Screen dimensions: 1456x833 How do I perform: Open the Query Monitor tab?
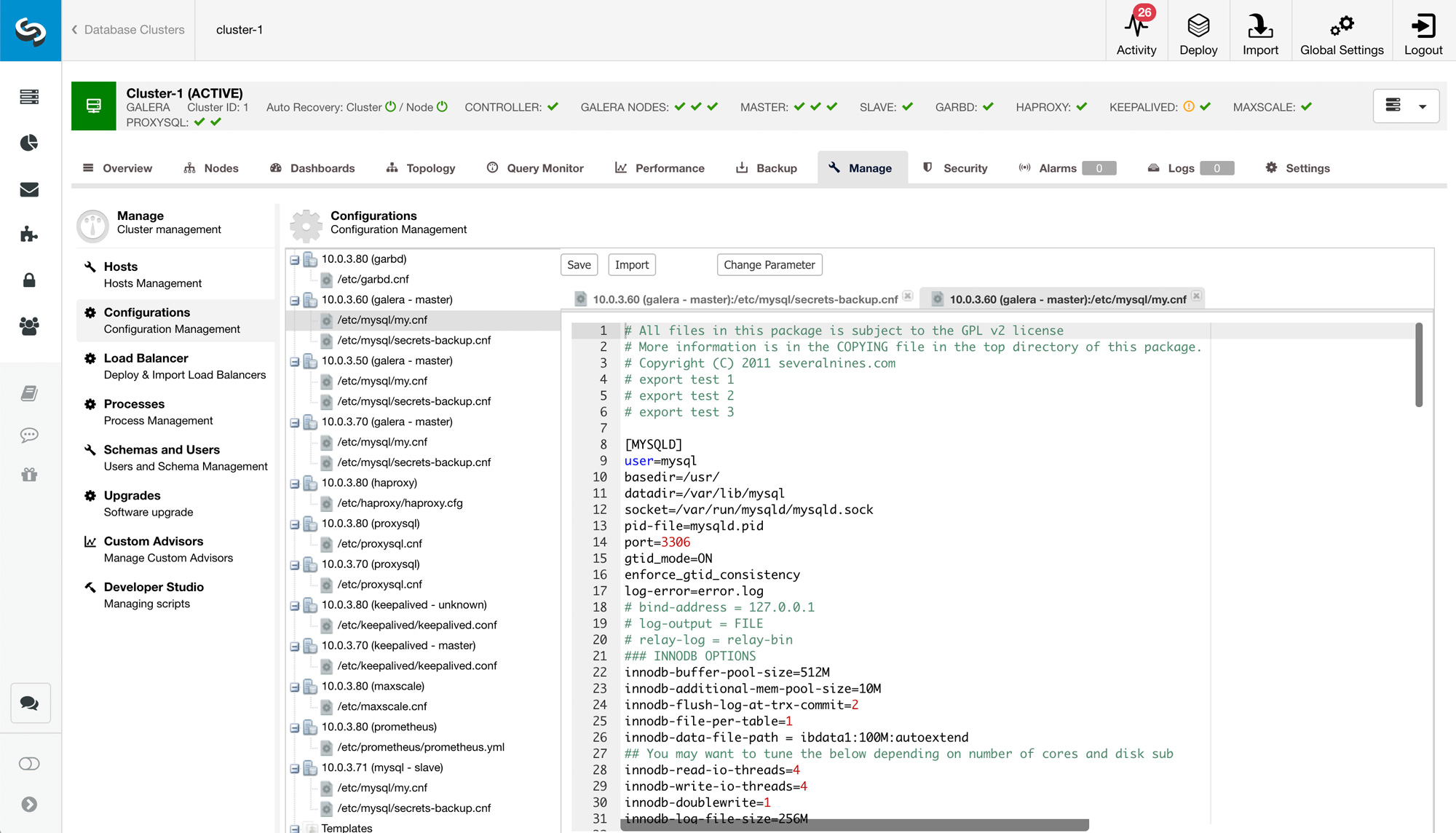pyautogui.click(x=535, y=168)
